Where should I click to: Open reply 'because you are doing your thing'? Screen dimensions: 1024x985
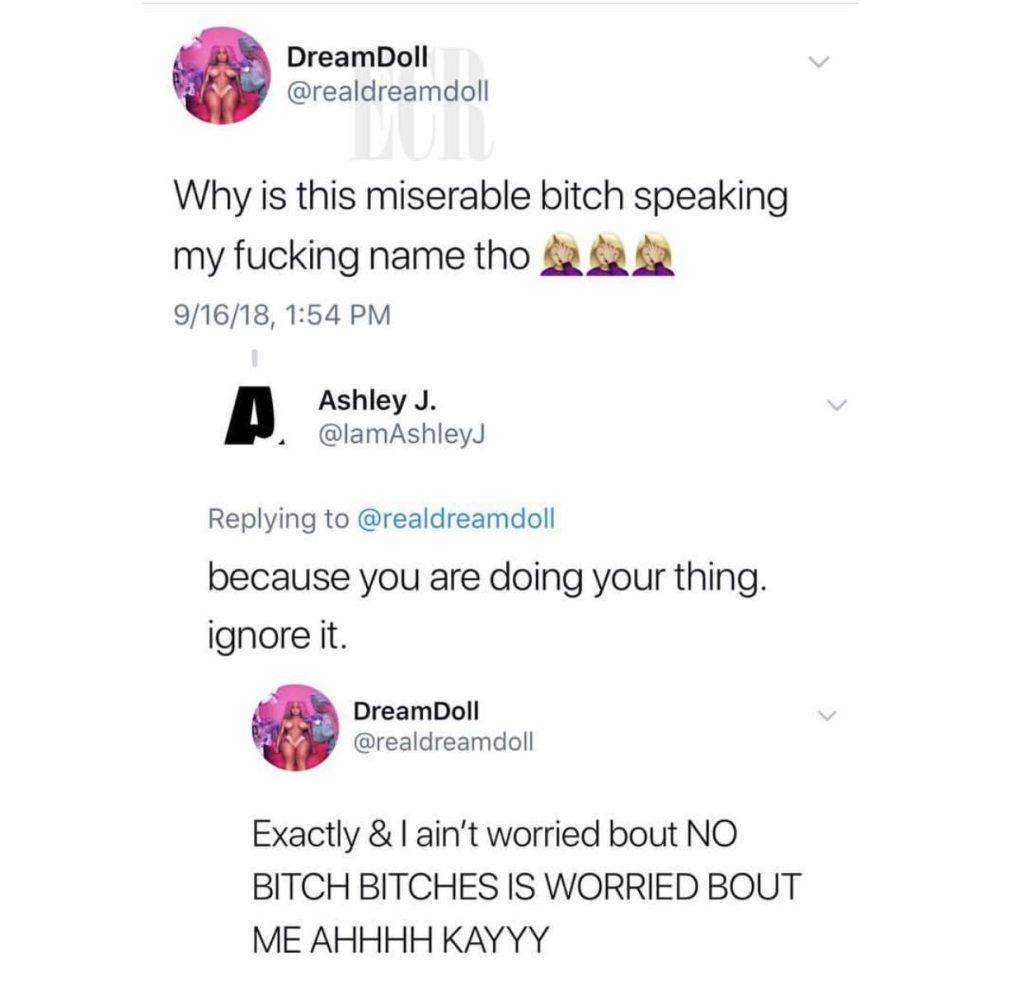click(x=486, y=606)
